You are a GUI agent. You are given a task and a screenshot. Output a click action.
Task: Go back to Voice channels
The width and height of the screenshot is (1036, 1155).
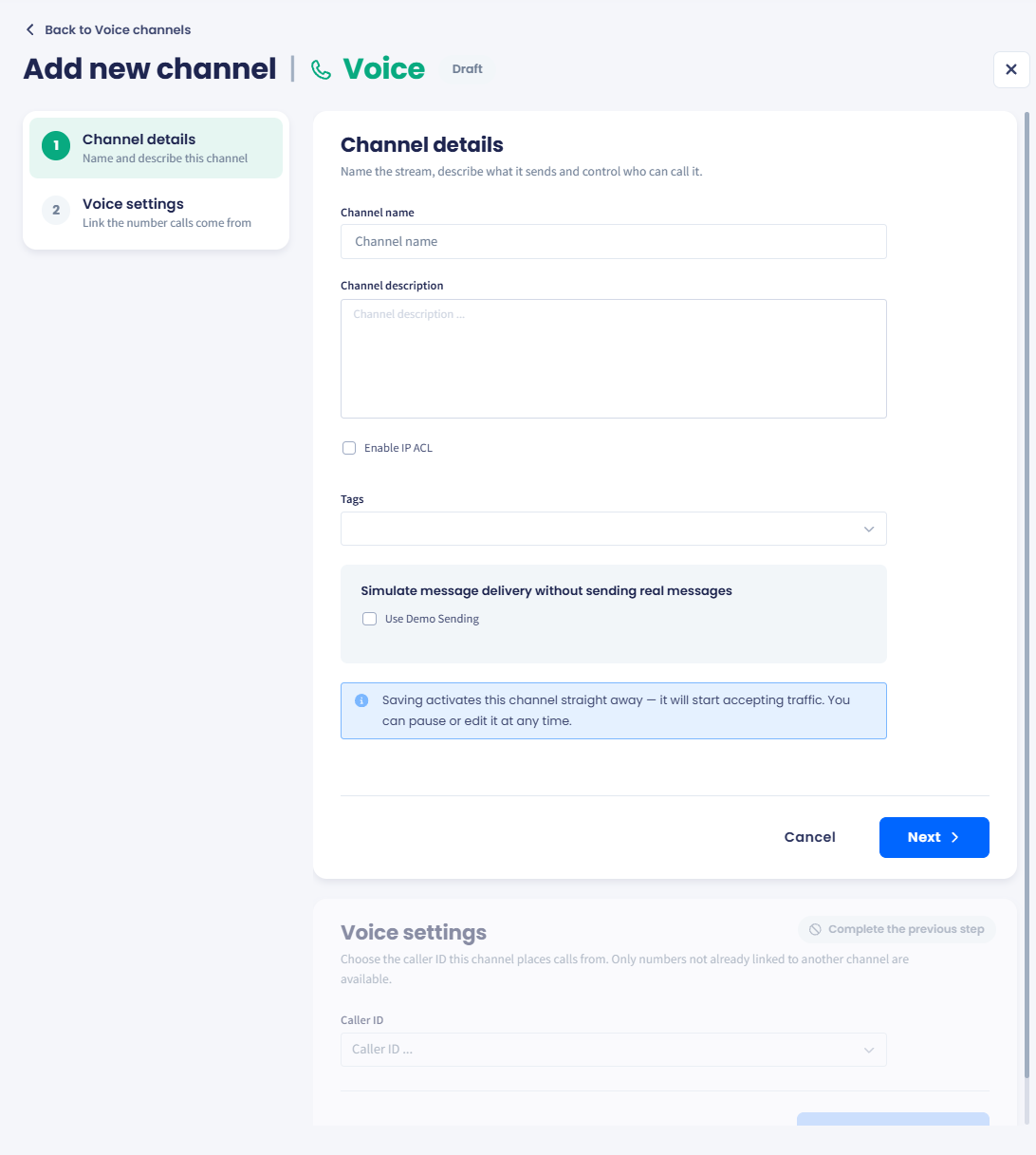[x=108, y=29]
